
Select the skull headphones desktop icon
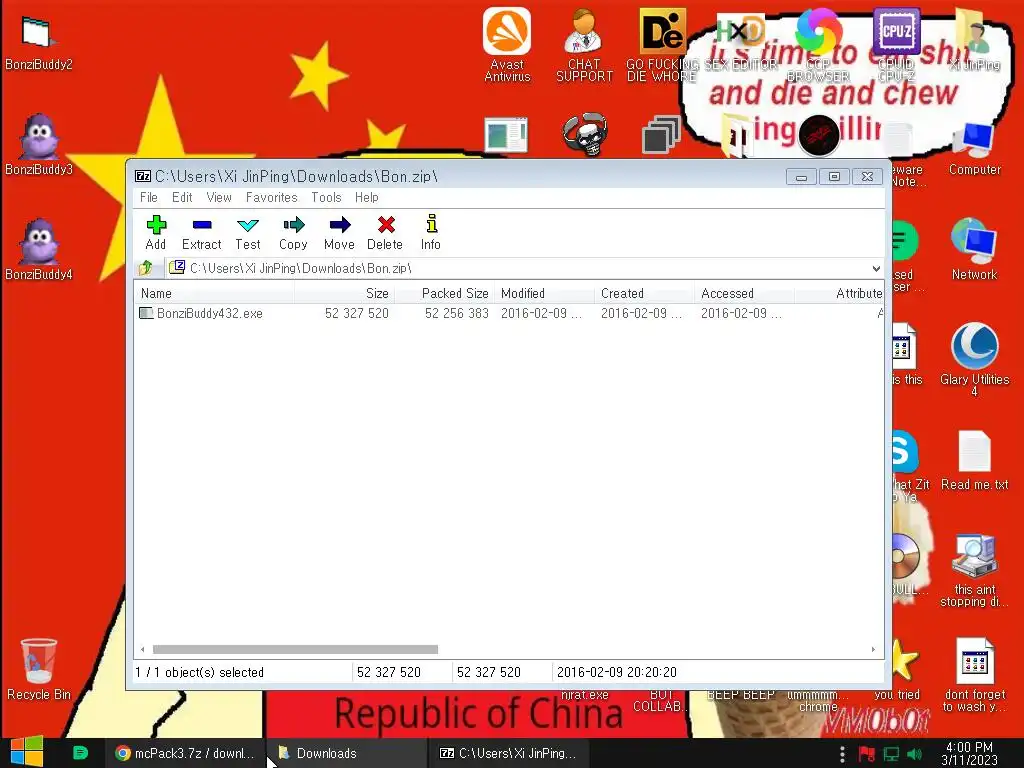585,134
